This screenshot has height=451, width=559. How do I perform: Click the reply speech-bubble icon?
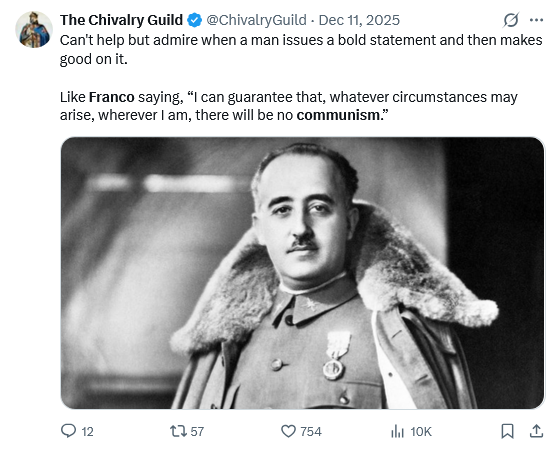point(68,431)
